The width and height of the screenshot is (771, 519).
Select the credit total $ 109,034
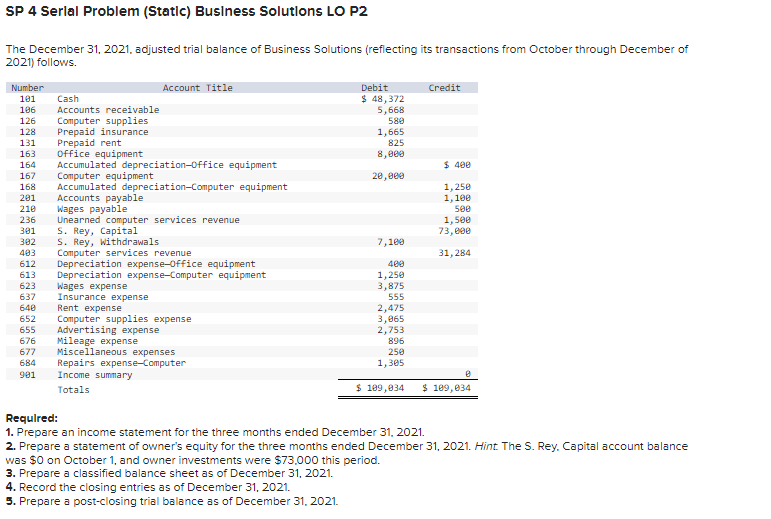[x=446, y=388]
